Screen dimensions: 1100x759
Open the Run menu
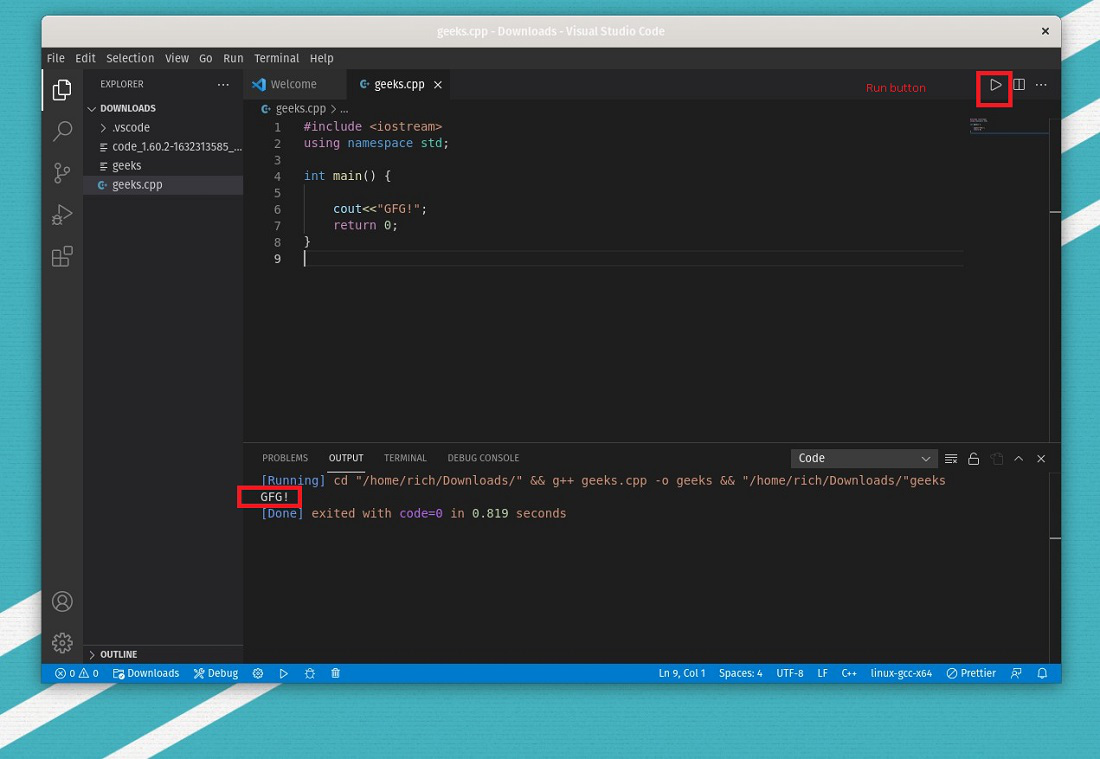pos(233,58)
